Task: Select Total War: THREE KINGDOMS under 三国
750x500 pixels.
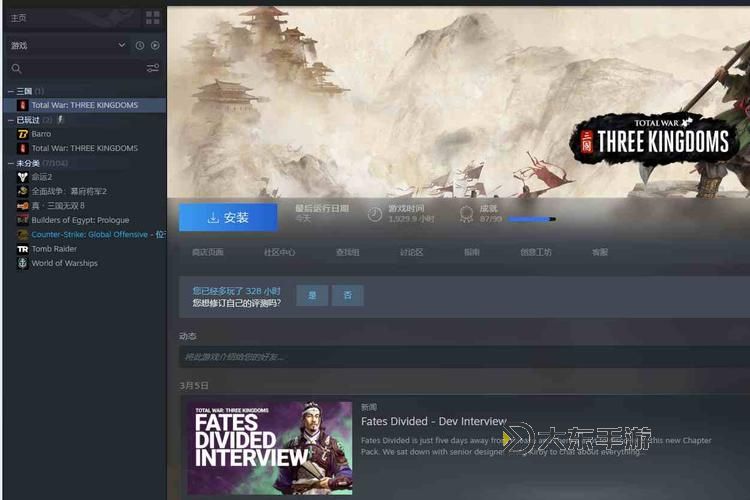Action: (x=85, y=105)
